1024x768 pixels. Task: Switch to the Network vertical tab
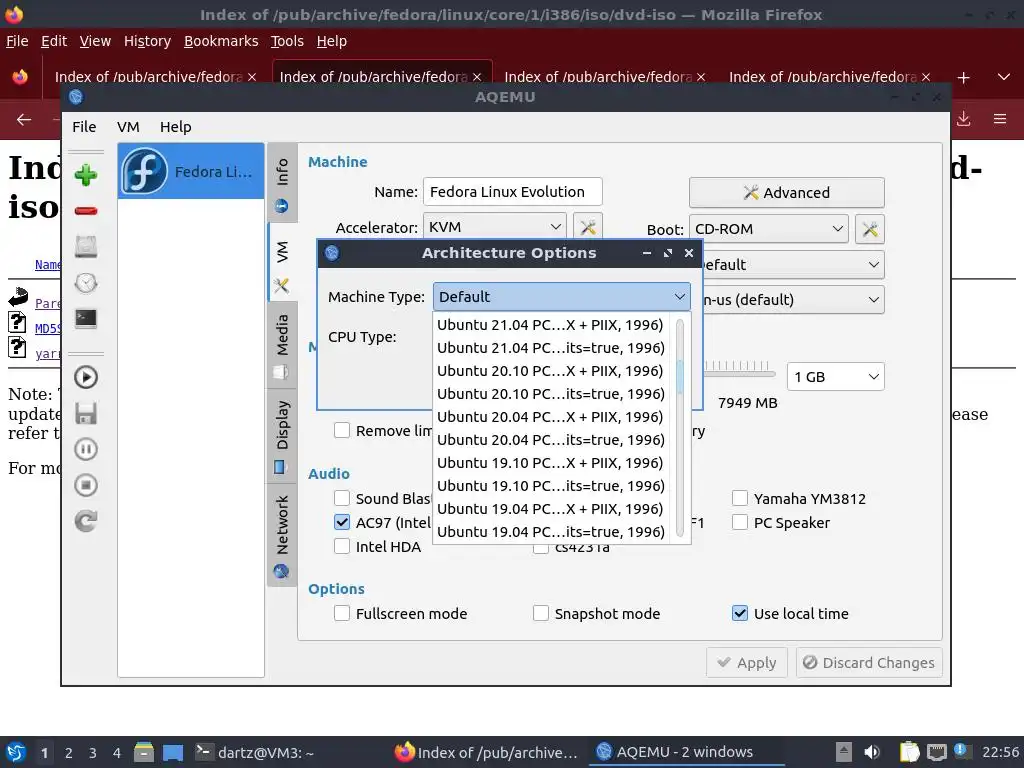pyautogui.click(x=282, y=536)
